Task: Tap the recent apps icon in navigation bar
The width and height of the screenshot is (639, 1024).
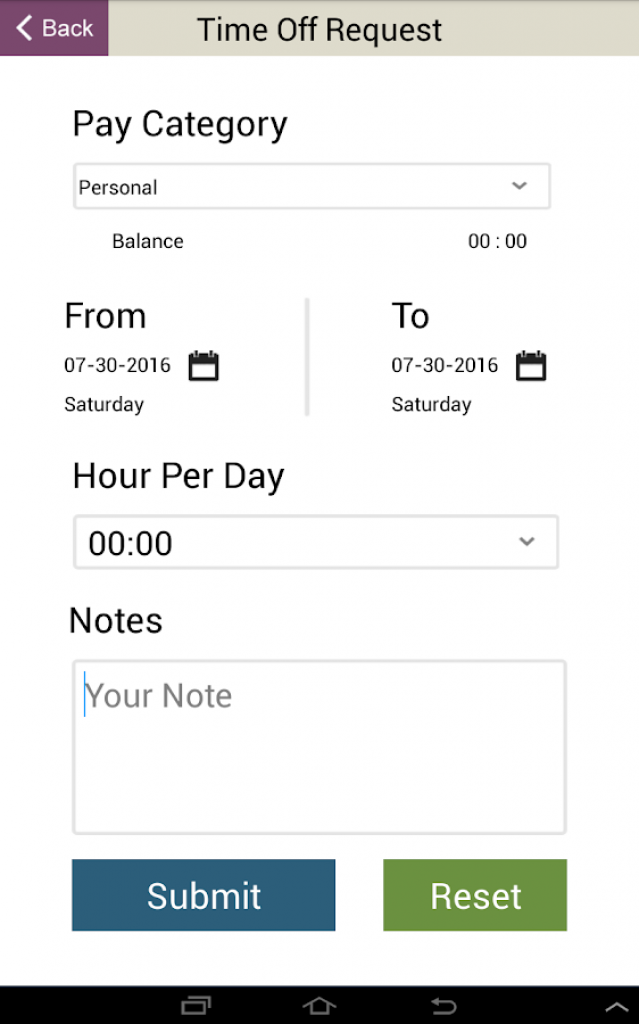Action: pyautogui.click(x=196, y=1005)
